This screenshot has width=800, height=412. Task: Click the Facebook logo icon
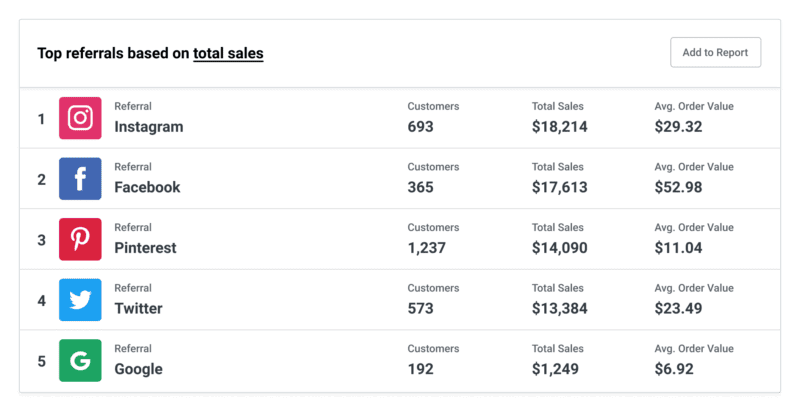point(80,179)
